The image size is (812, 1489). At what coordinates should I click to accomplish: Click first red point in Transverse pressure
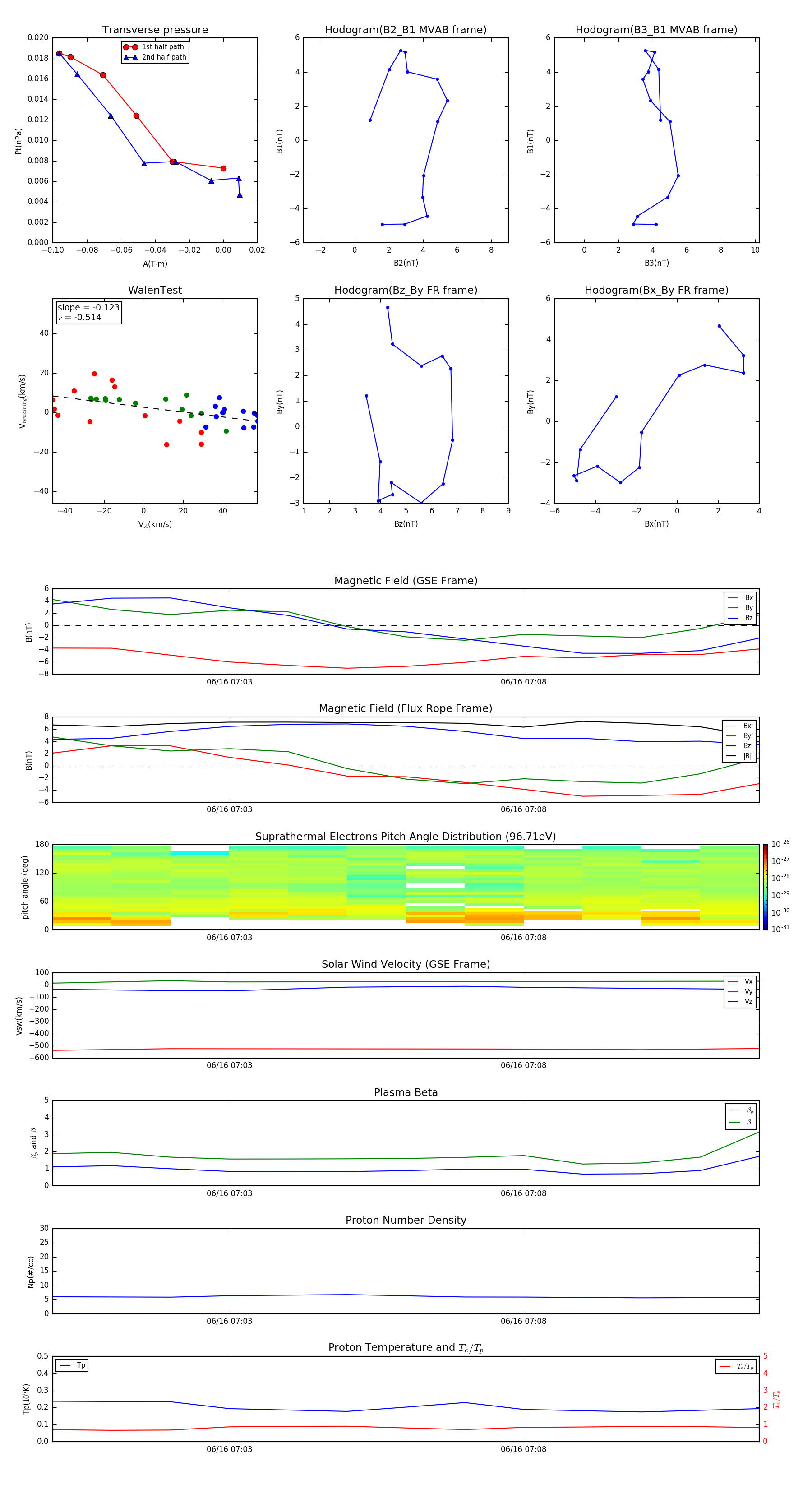point(59,53)
